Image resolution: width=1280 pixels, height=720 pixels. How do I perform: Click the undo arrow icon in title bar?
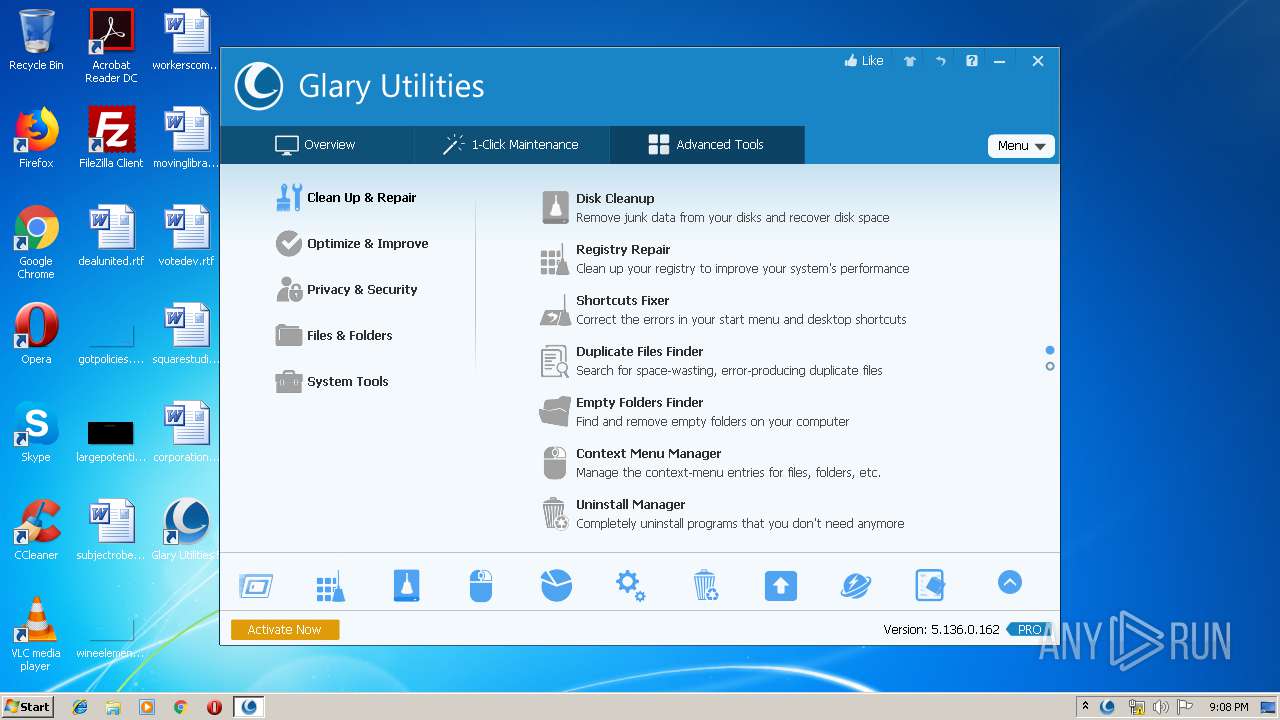(x=940, y=61)
